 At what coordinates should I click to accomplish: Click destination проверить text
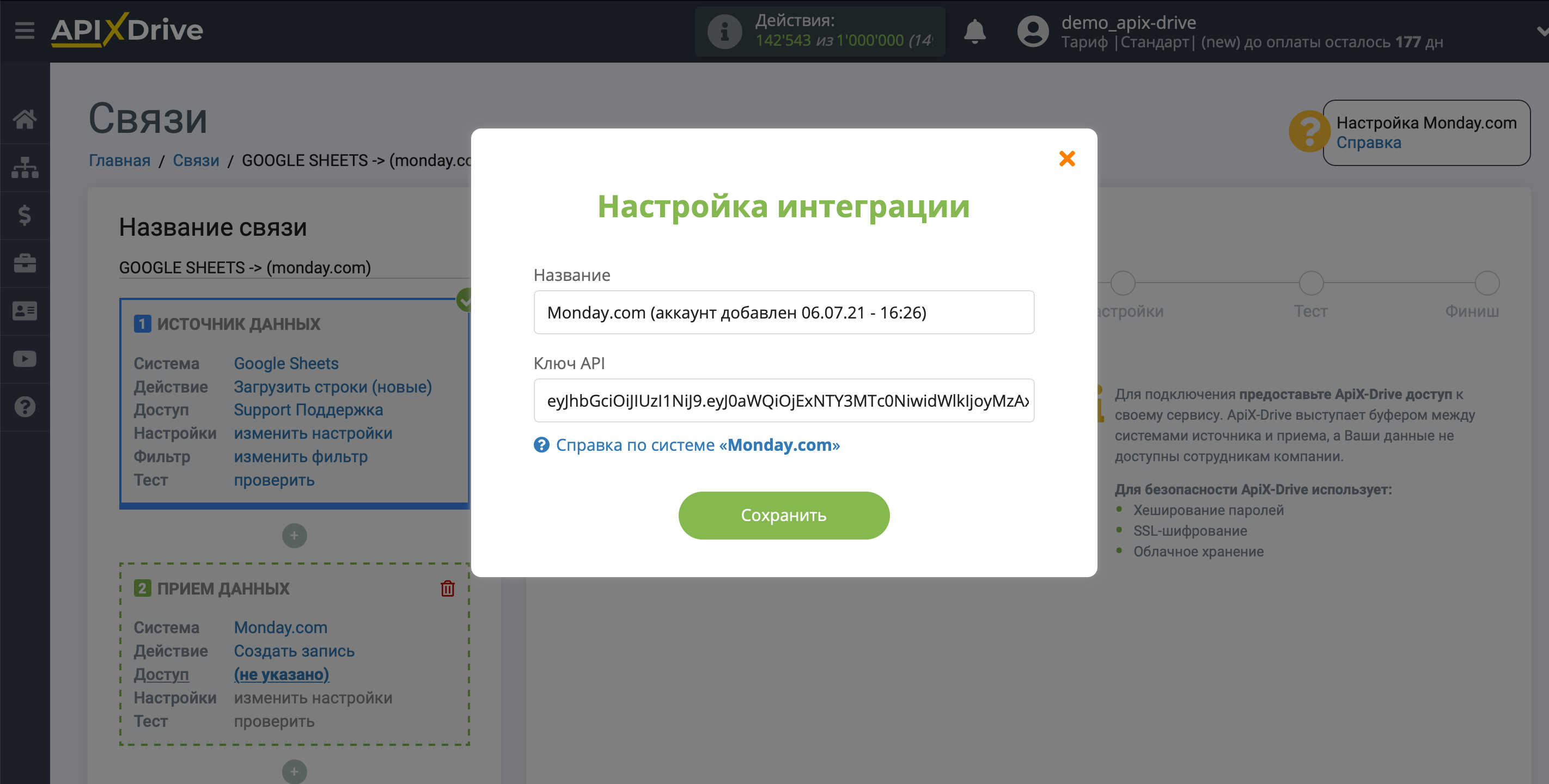[x=274, y=721]
